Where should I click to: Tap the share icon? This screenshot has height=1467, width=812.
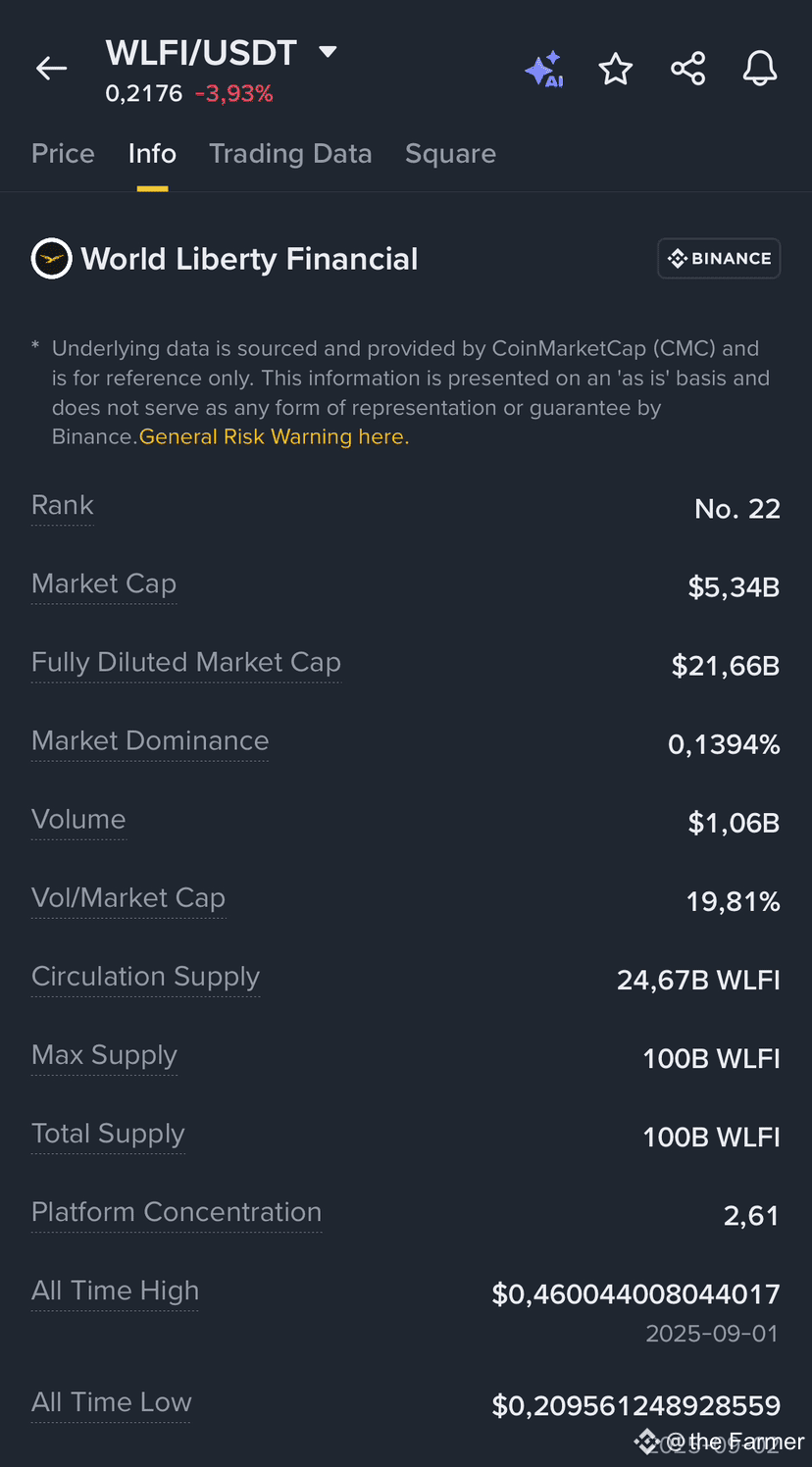(x=688, y=69)
